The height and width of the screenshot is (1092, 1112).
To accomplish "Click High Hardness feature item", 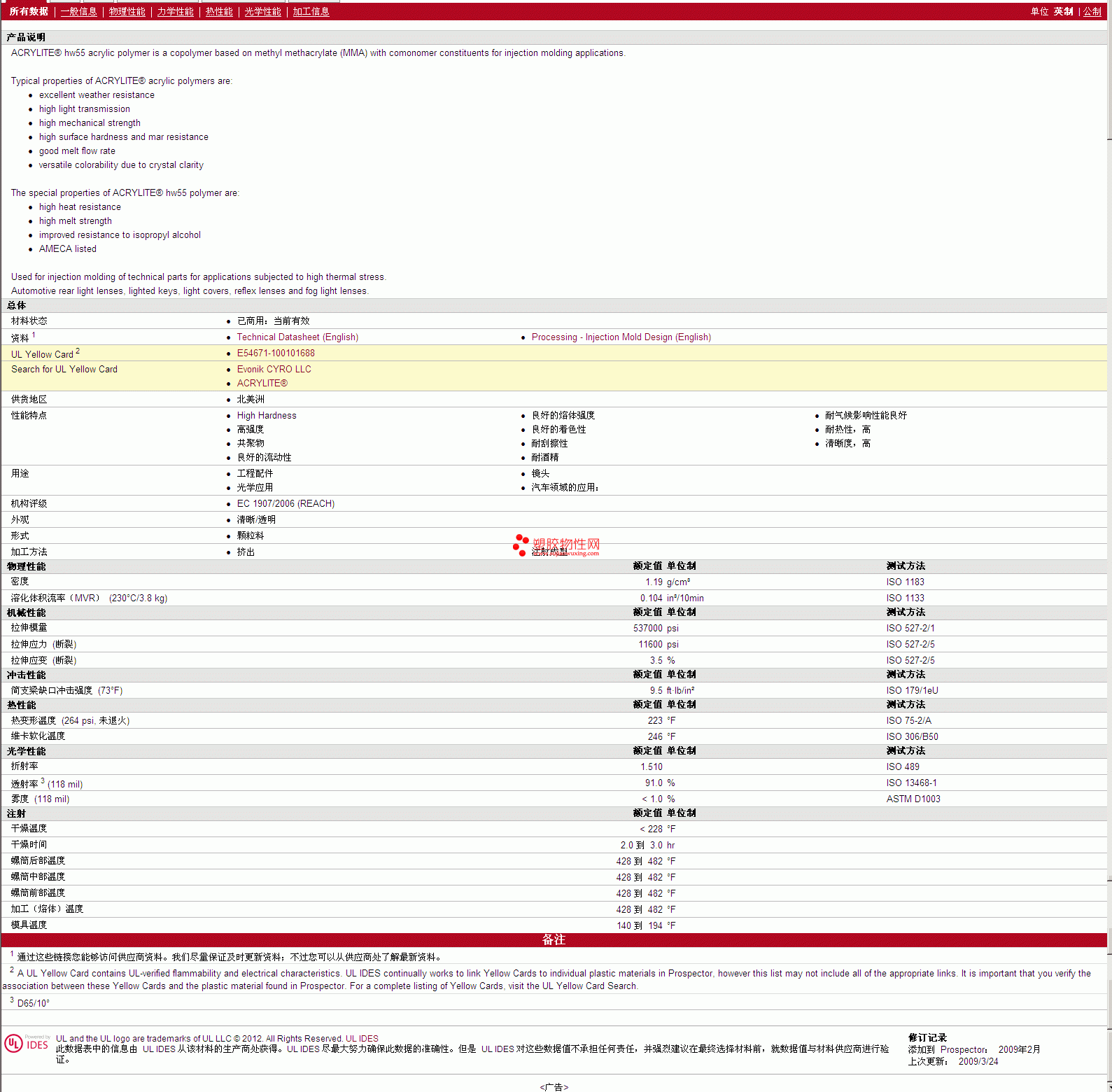I will 267,415.
